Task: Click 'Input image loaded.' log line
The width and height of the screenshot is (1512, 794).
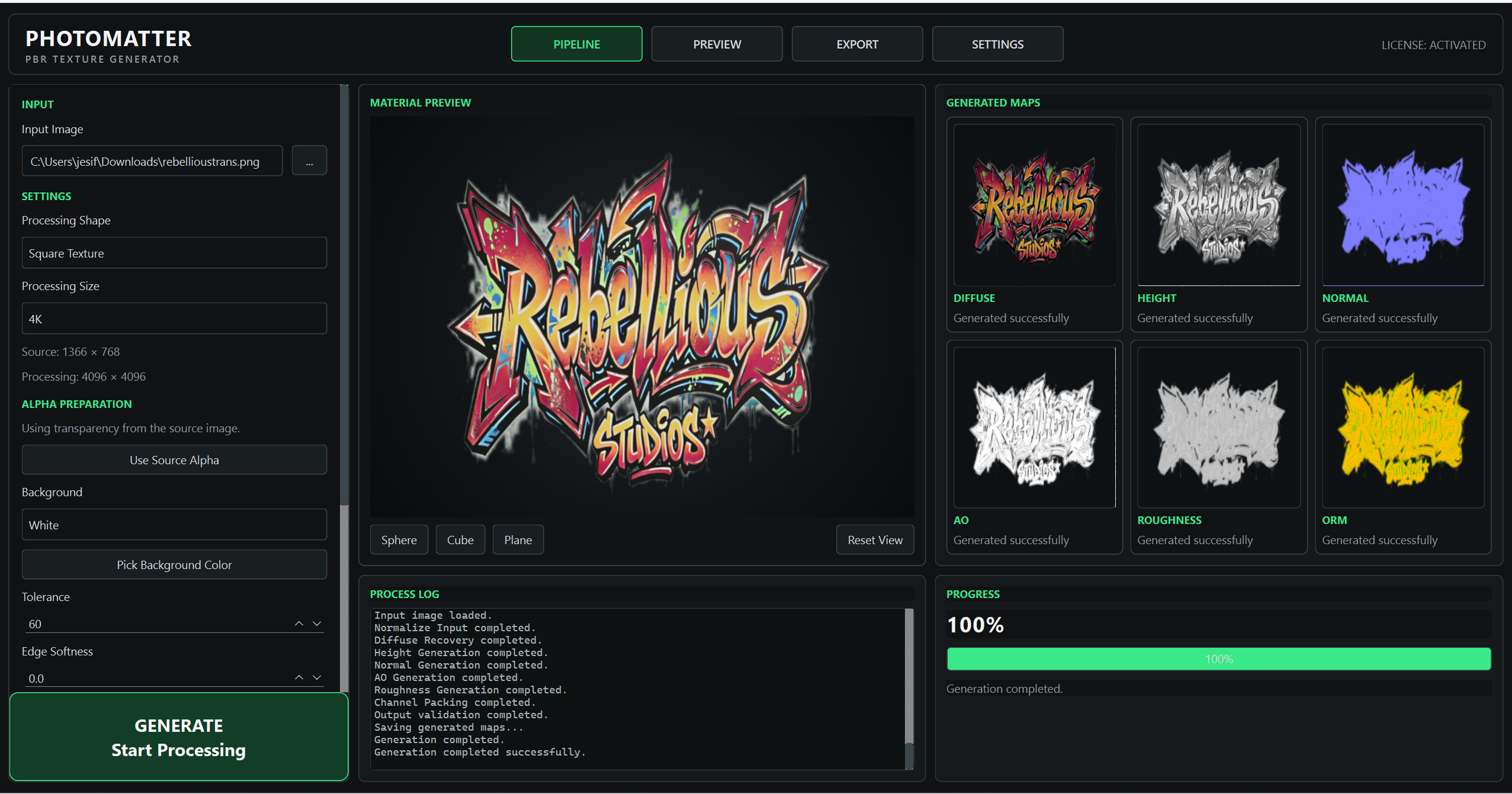Action: click(433, 616)
